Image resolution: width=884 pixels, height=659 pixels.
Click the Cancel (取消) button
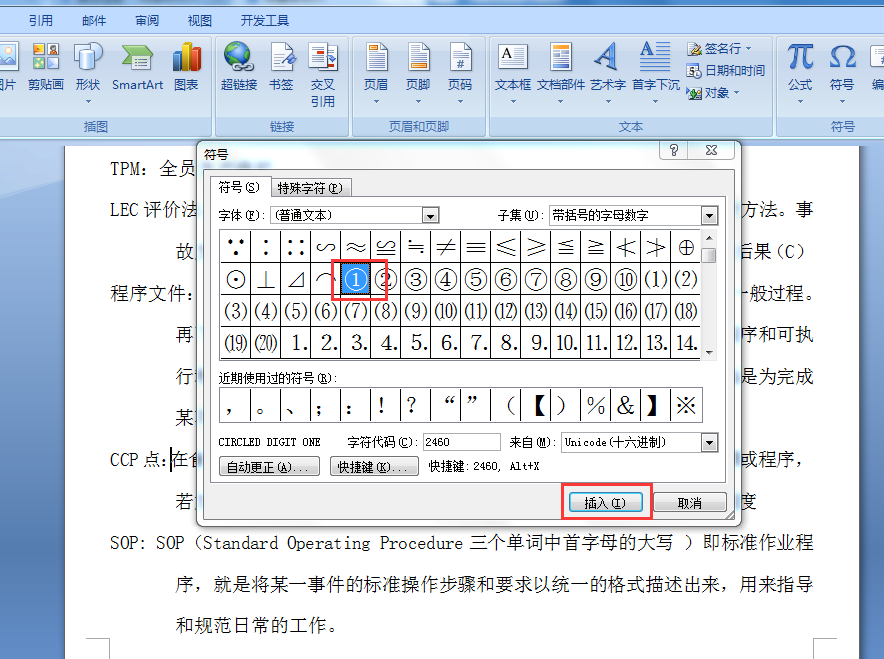(x=689, y=502)
